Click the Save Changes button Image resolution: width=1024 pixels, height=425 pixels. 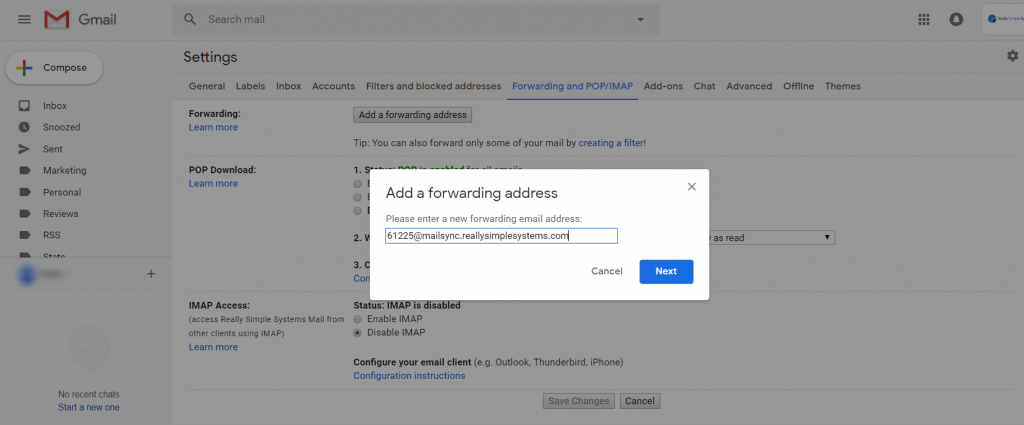point(579,401)
